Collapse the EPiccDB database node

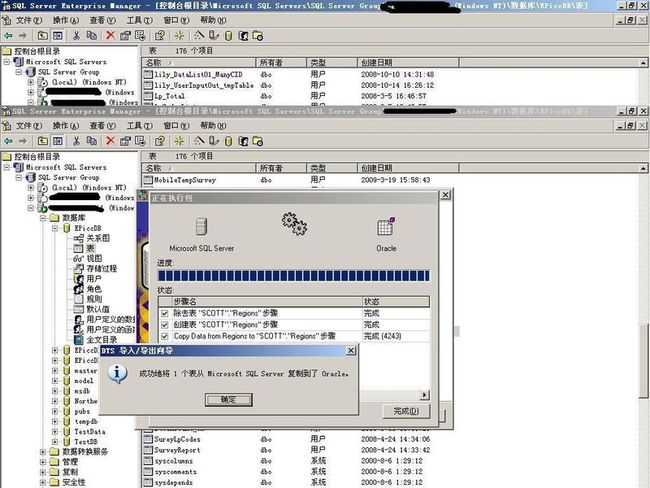pos(55,228)
